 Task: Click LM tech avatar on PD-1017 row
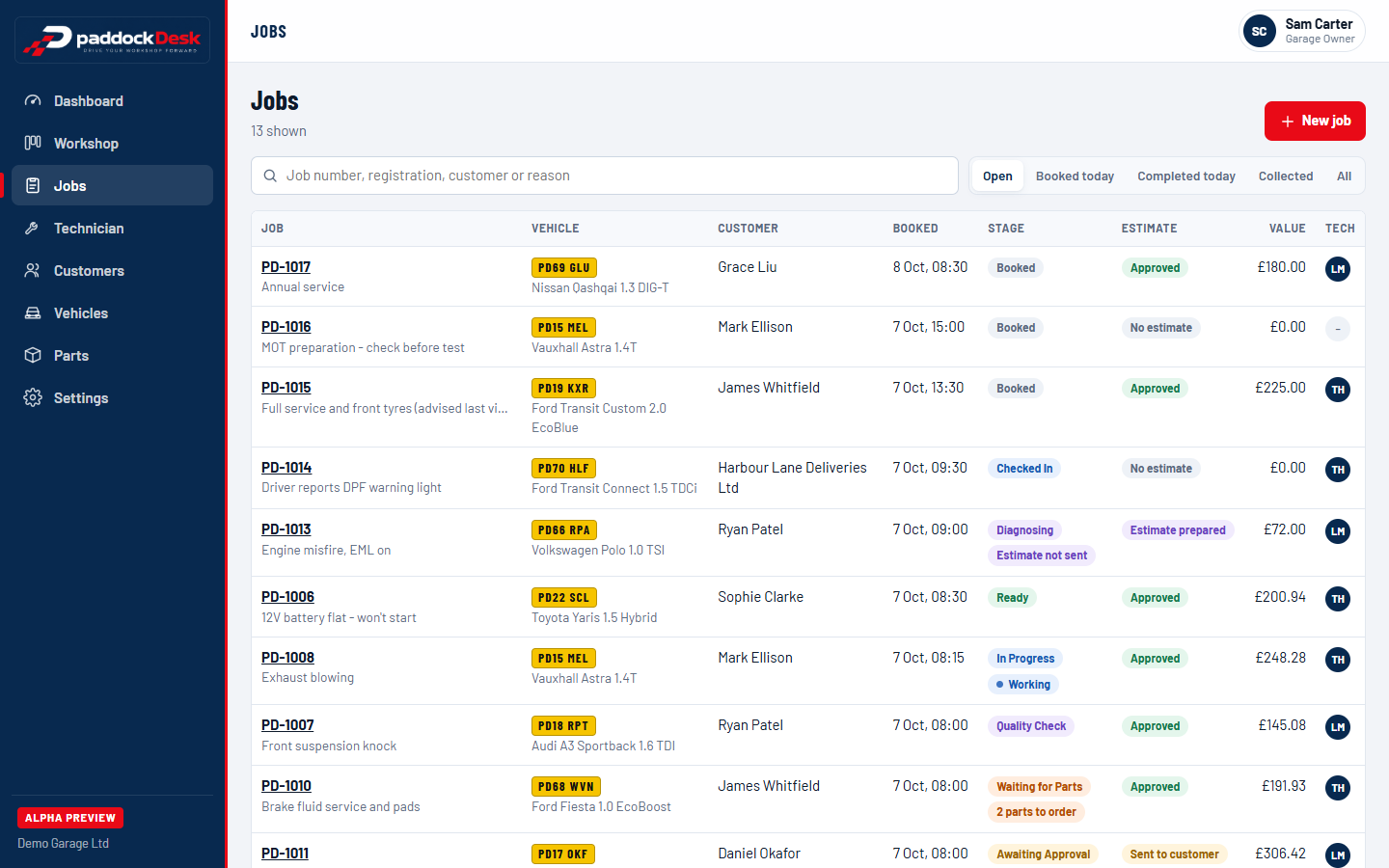[x=1338, y=269]
